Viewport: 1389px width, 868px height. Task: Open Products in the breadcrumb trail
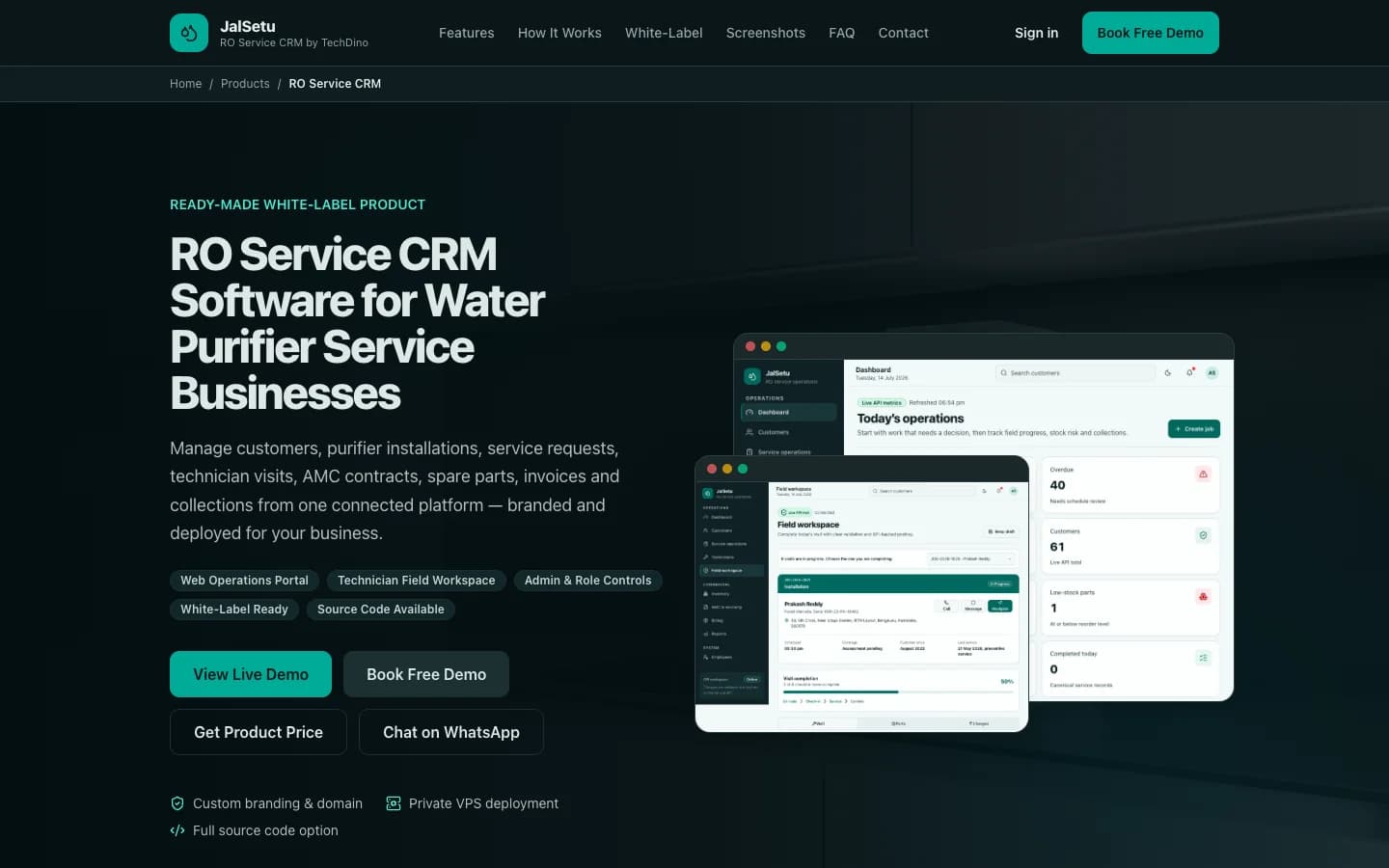245,84
